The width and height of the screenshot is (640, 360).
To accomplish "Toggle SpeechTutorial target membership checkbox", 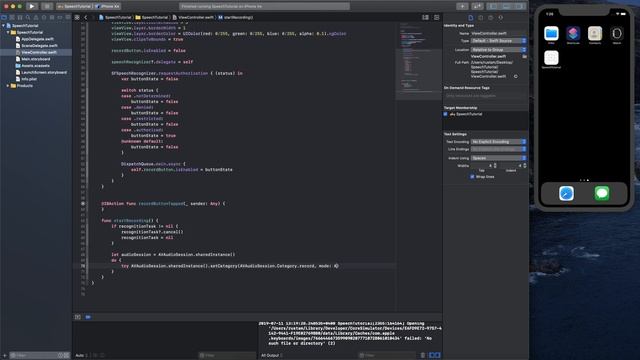I will click(445, 114).
